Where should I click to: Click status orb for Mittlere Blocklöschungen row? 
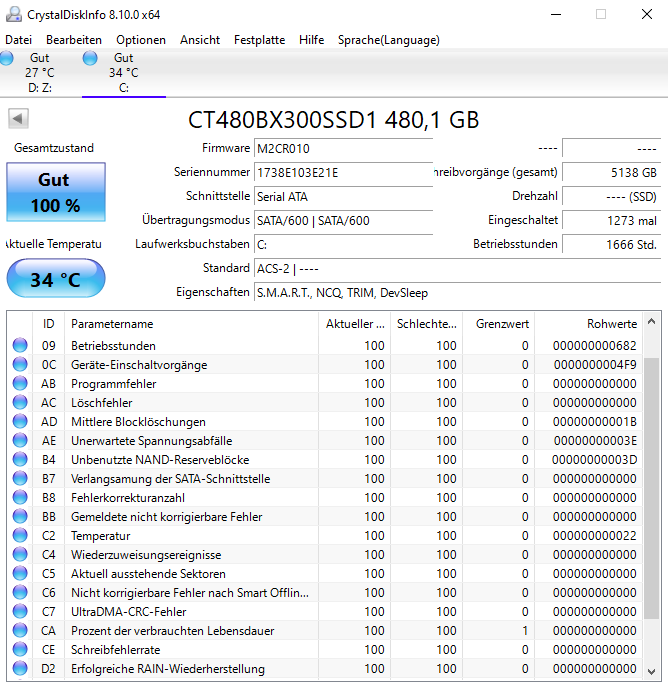point(20,421)
